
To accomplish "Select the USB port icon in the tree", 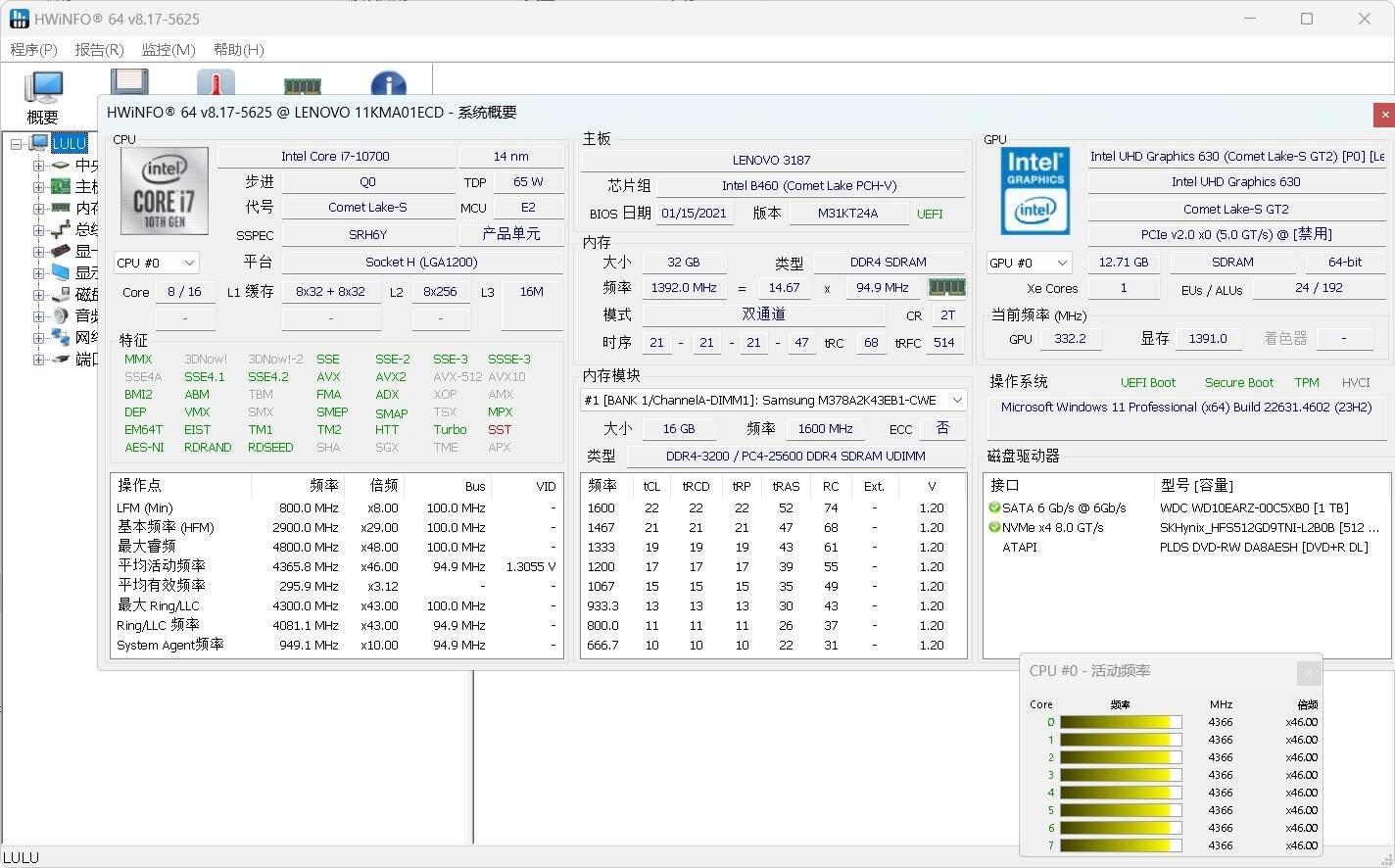I will coord(61,359).
